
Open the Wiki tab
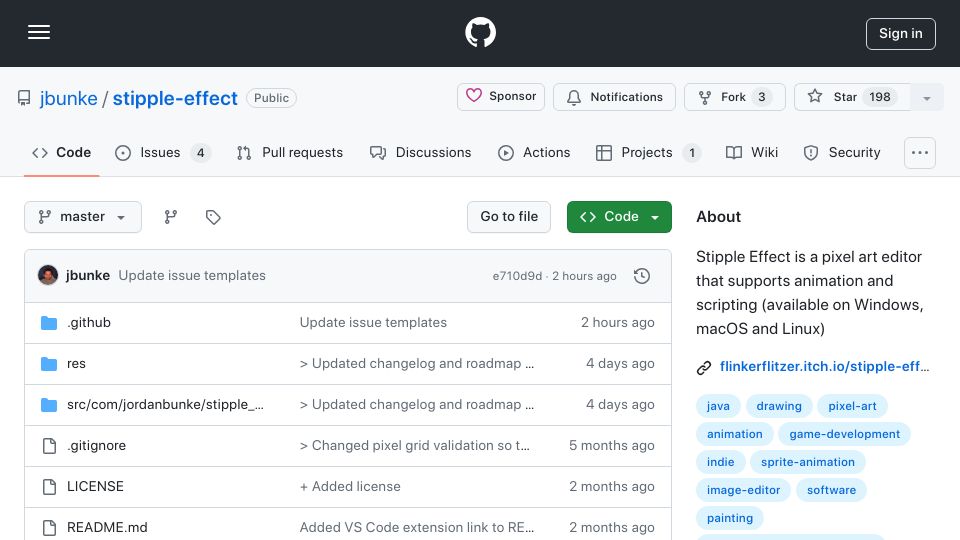[x=751, y=152]
